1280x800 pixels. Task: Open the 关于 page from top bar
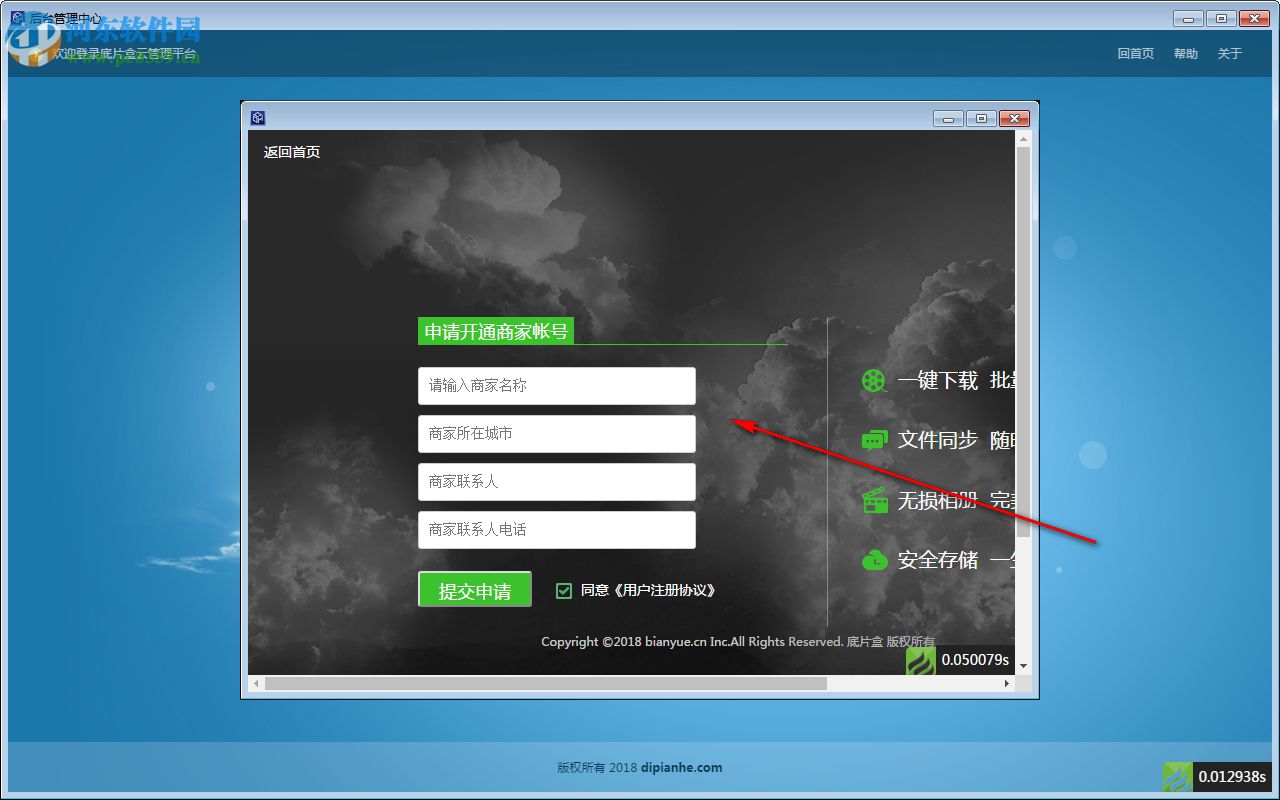[1229, 53]
